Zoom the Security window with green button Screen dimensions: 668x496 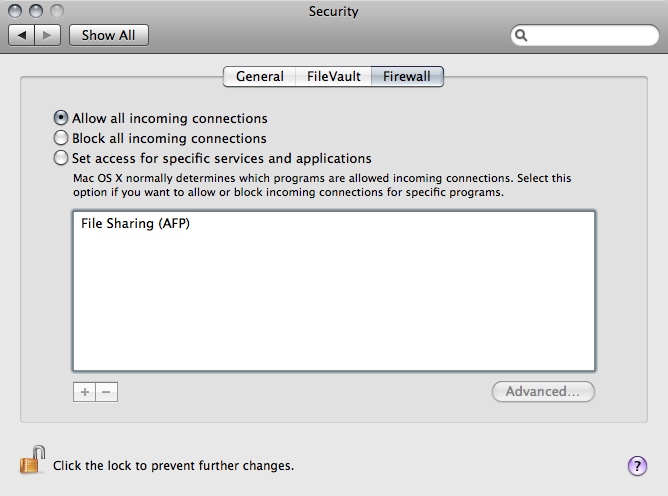tap(53, 12)
